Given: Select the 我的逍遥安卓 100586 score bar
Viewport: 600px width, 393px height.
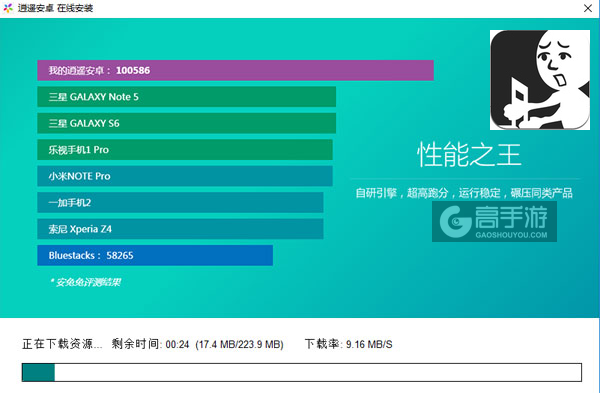Looking at the screenshot, I should pos(235,70).
